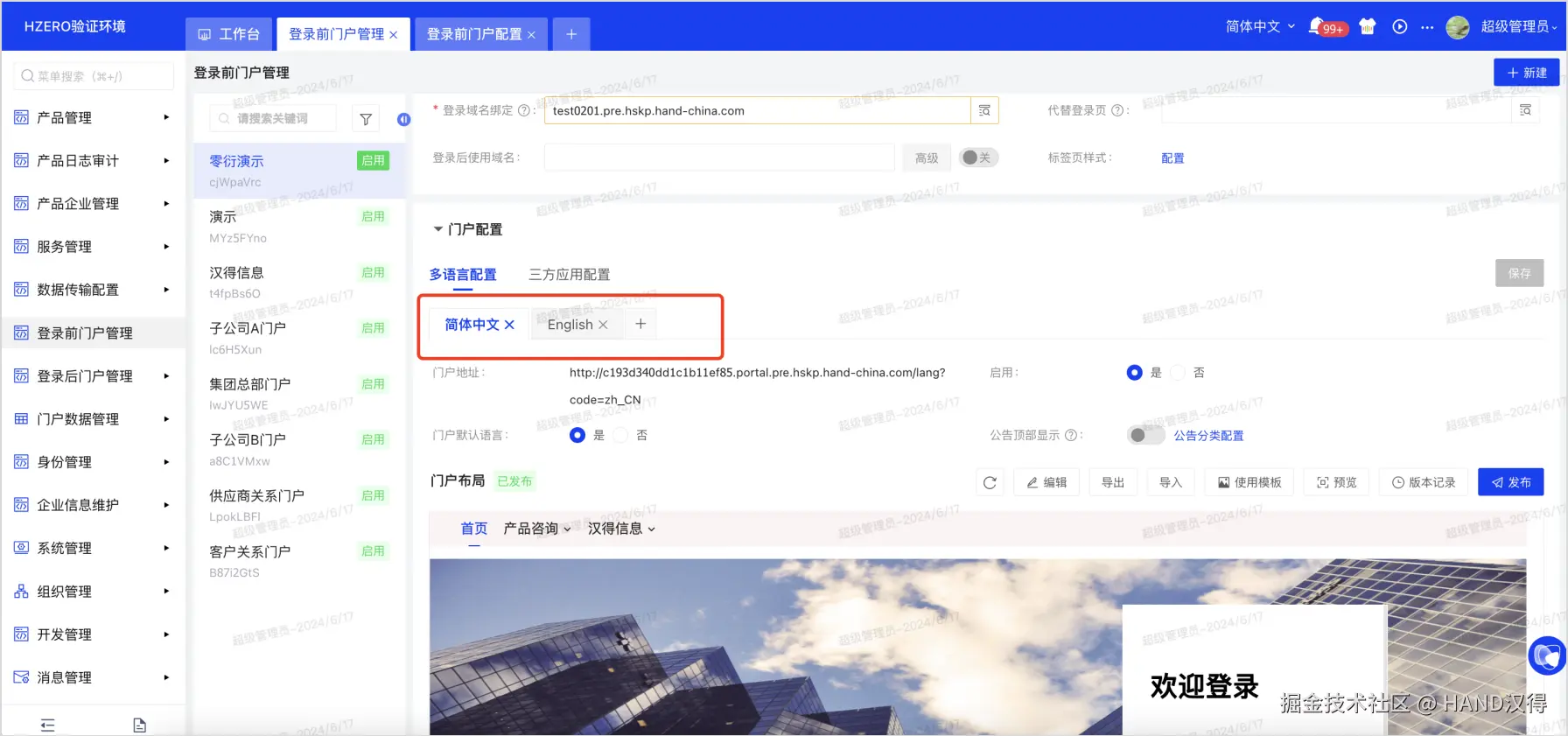Open the 配置 link for 标签页样式
Screen dimensions: 1568x736
click(1172, 158)
